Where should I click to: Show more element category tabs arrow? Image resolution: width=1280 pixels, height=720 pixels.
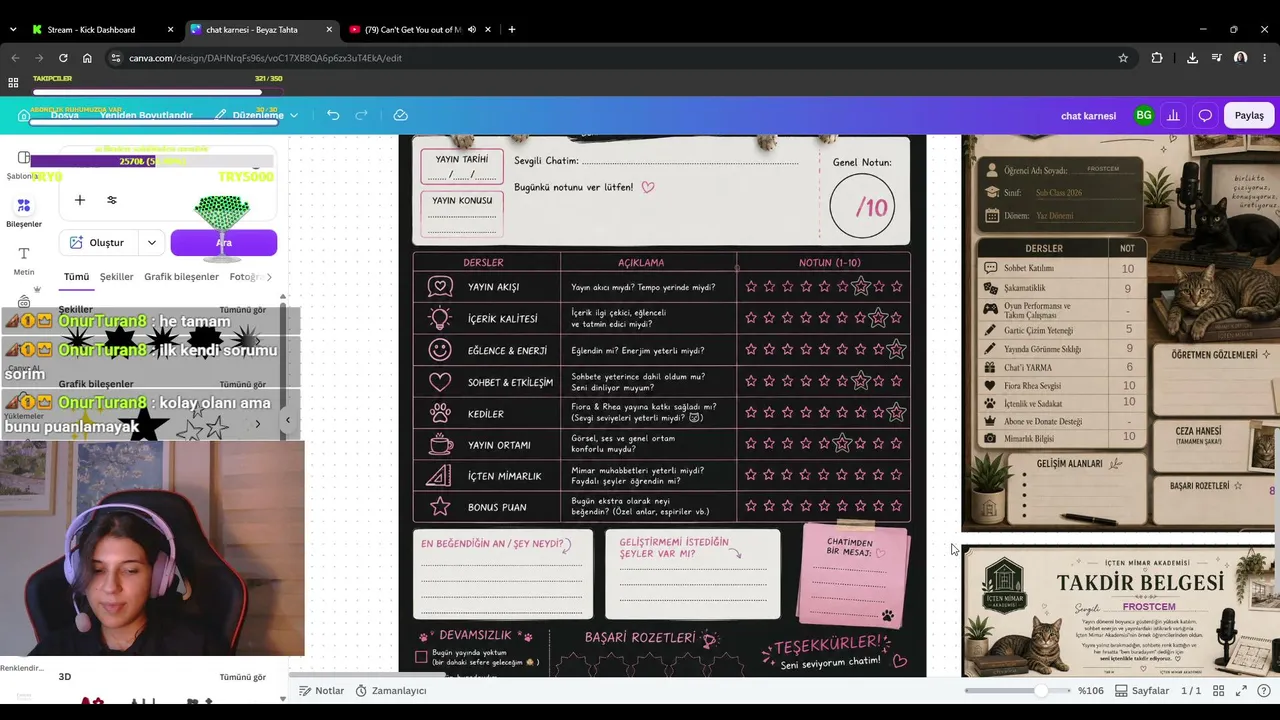[x=268, y=277]
